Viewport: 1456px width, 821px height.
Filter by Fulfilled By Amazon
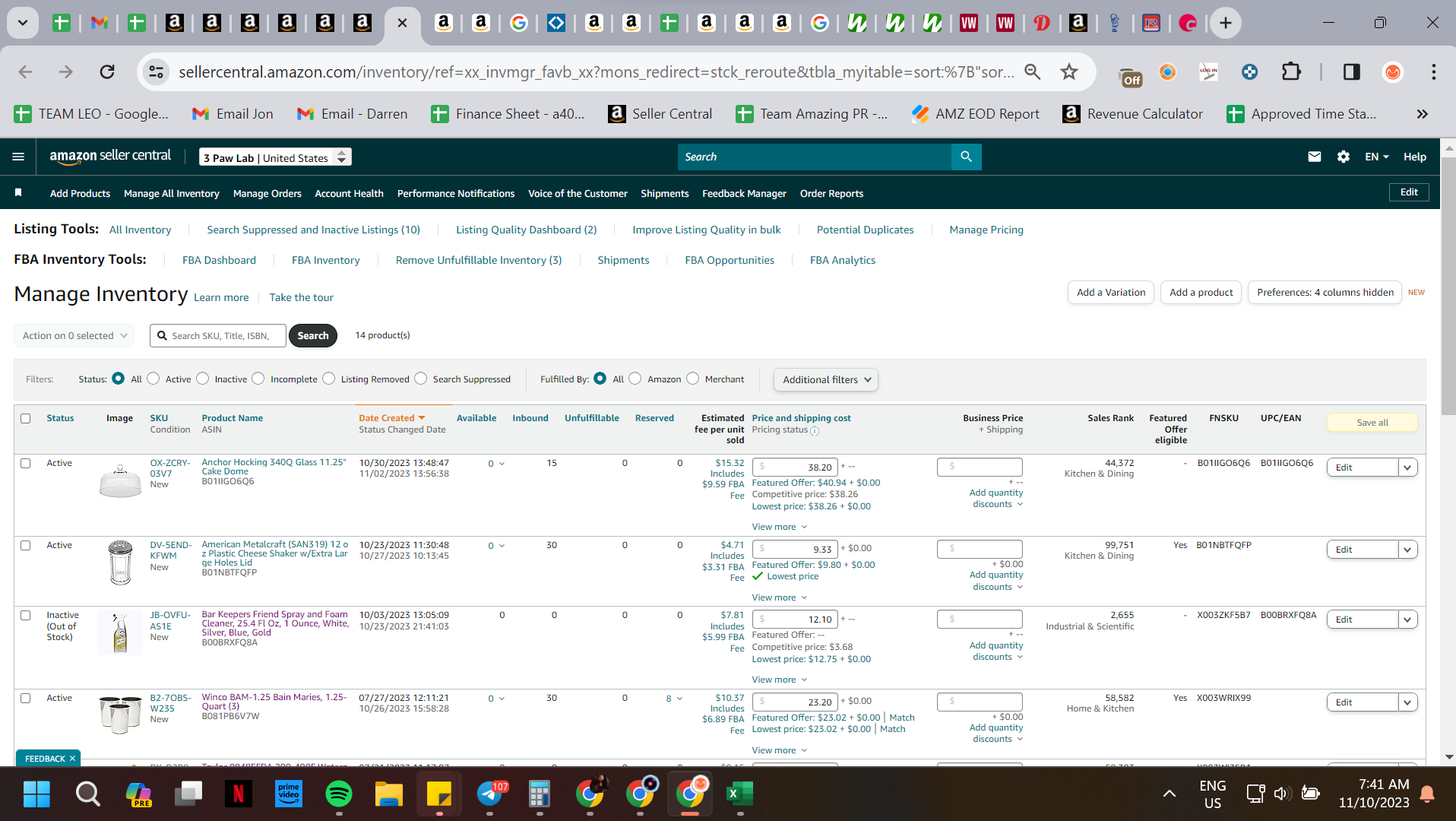pos(635,379)
